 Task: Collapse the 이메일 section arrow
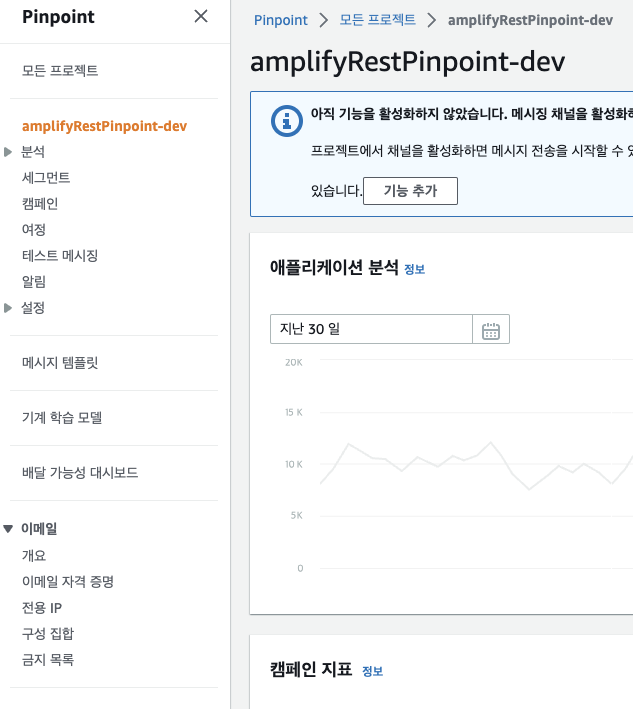(8, 529)
